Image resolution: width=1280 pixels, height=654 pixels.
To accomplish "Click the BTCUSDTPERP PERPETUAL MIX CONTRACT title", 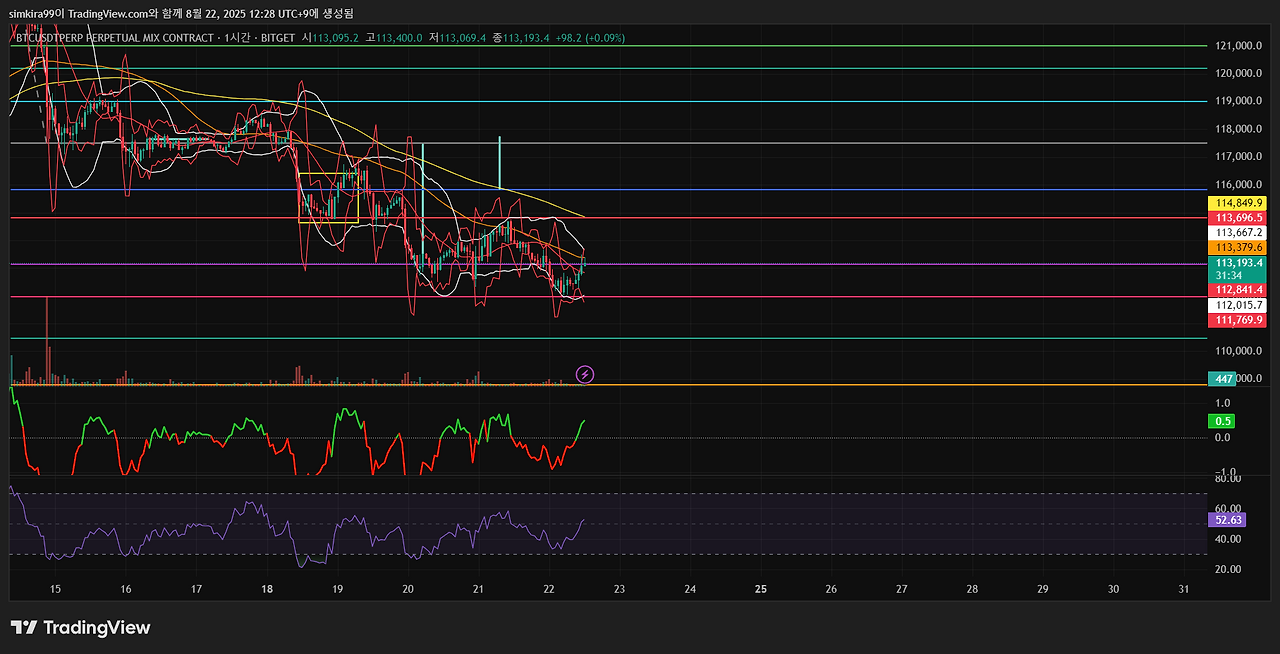I will click(x=115, y=38).
